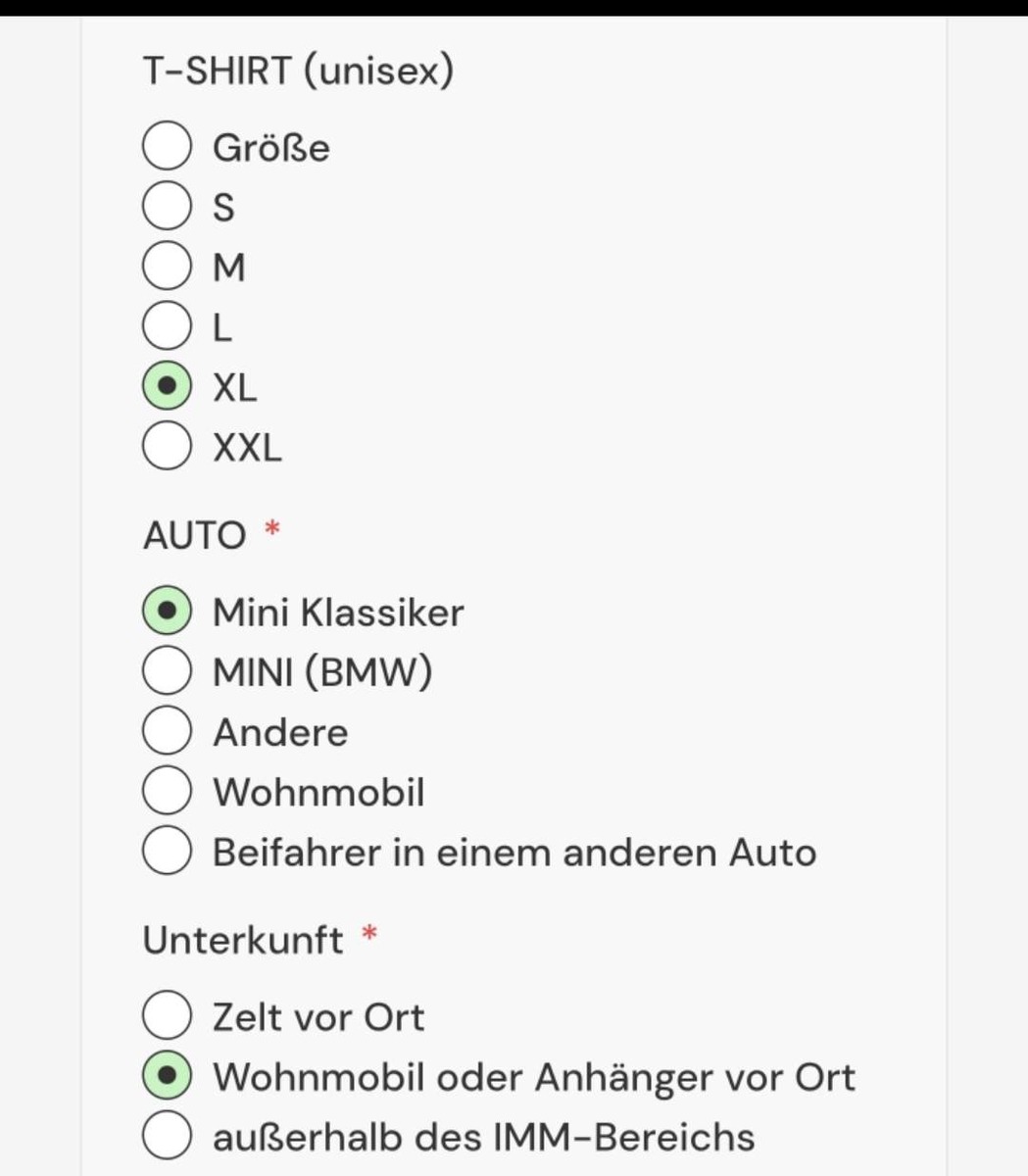Click the T-SHIRT (unisex) heading

tap(298, 71)
